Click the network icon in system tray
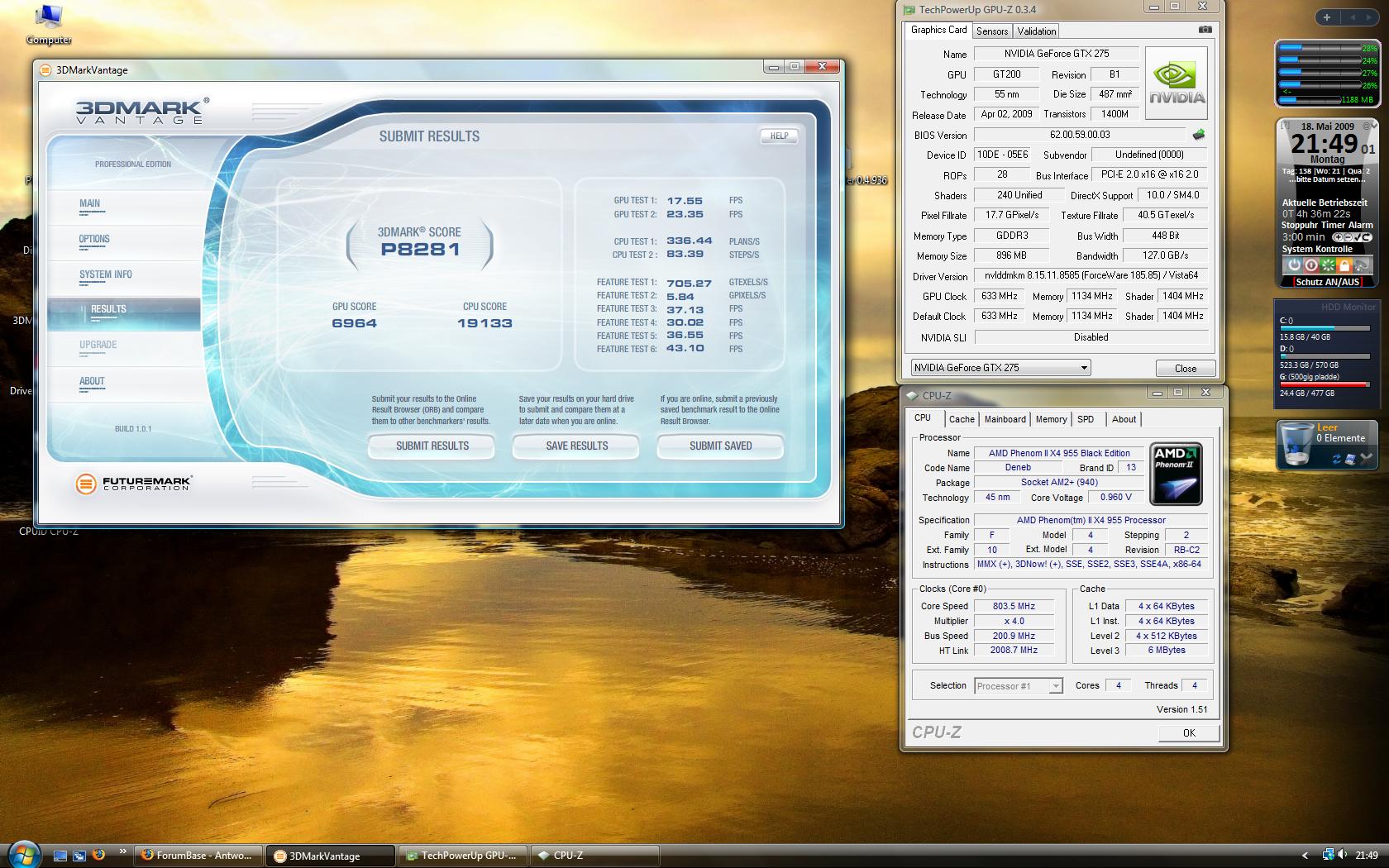Viewport: 1389px width, 868px height. 1328,856
